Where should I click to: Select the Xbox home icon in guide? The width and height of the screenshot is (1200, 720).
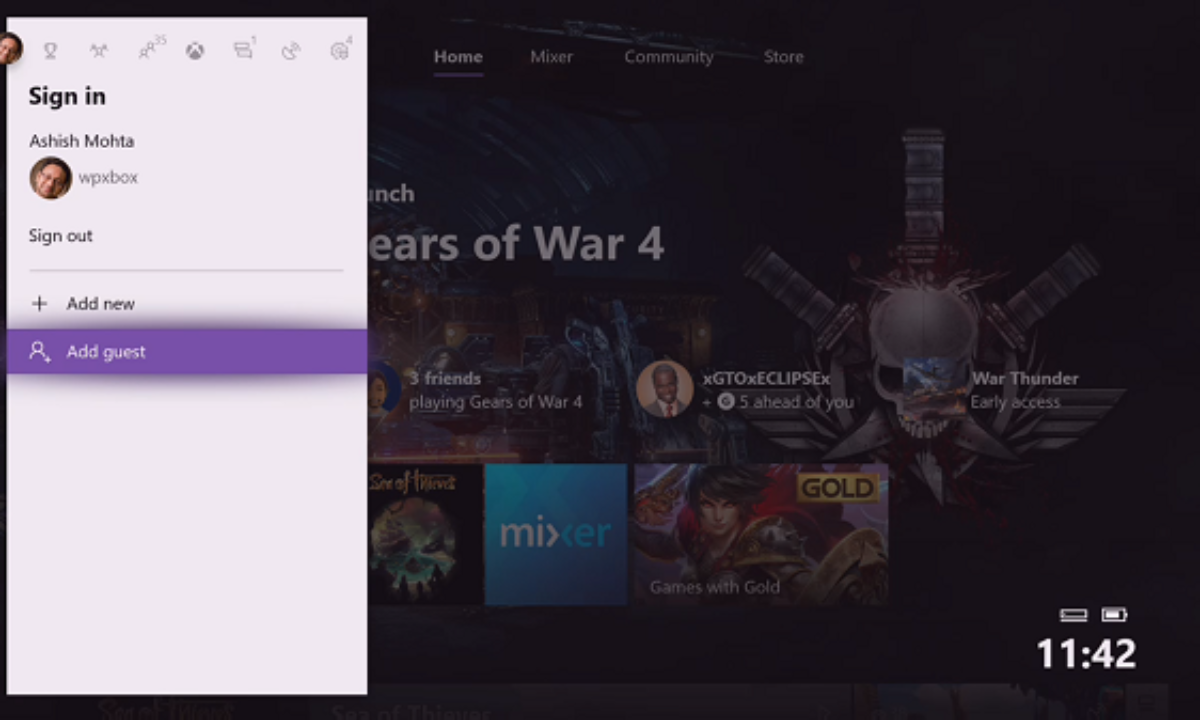pyautogui.click(x=195, y=50)
